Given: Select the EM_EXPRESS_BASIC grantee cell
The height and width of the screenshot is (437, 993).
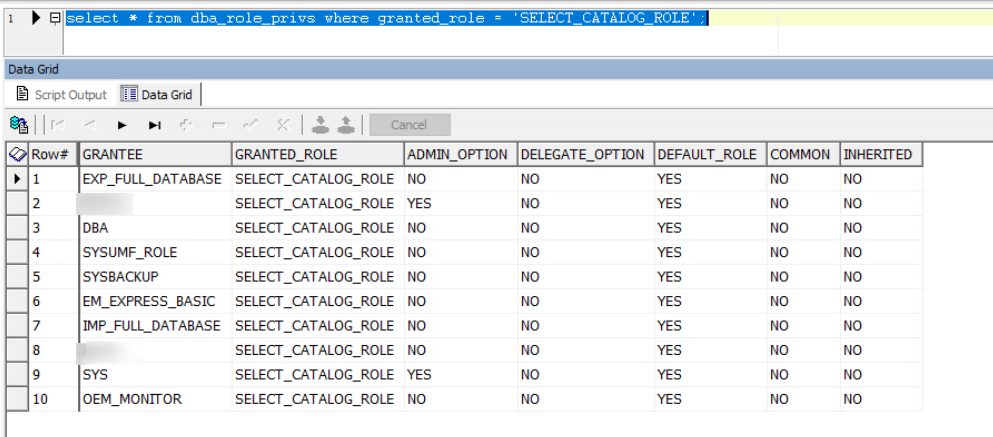Looking at the screenshot, I should click(155, 301).
